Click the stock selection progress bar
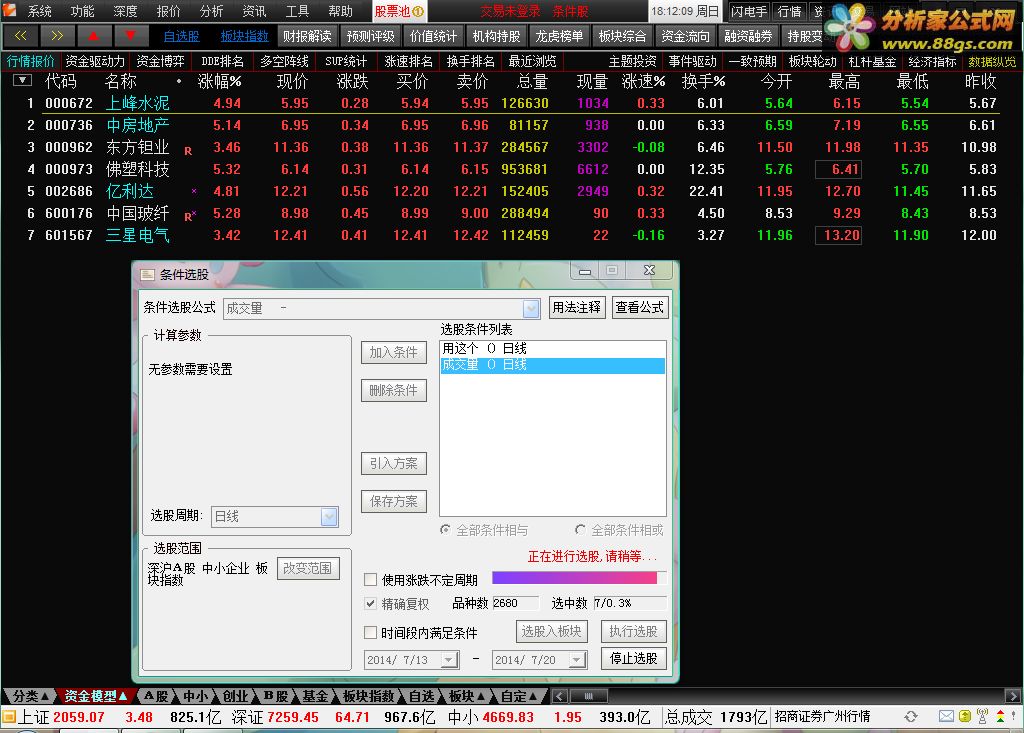 (x=579, y=578)
